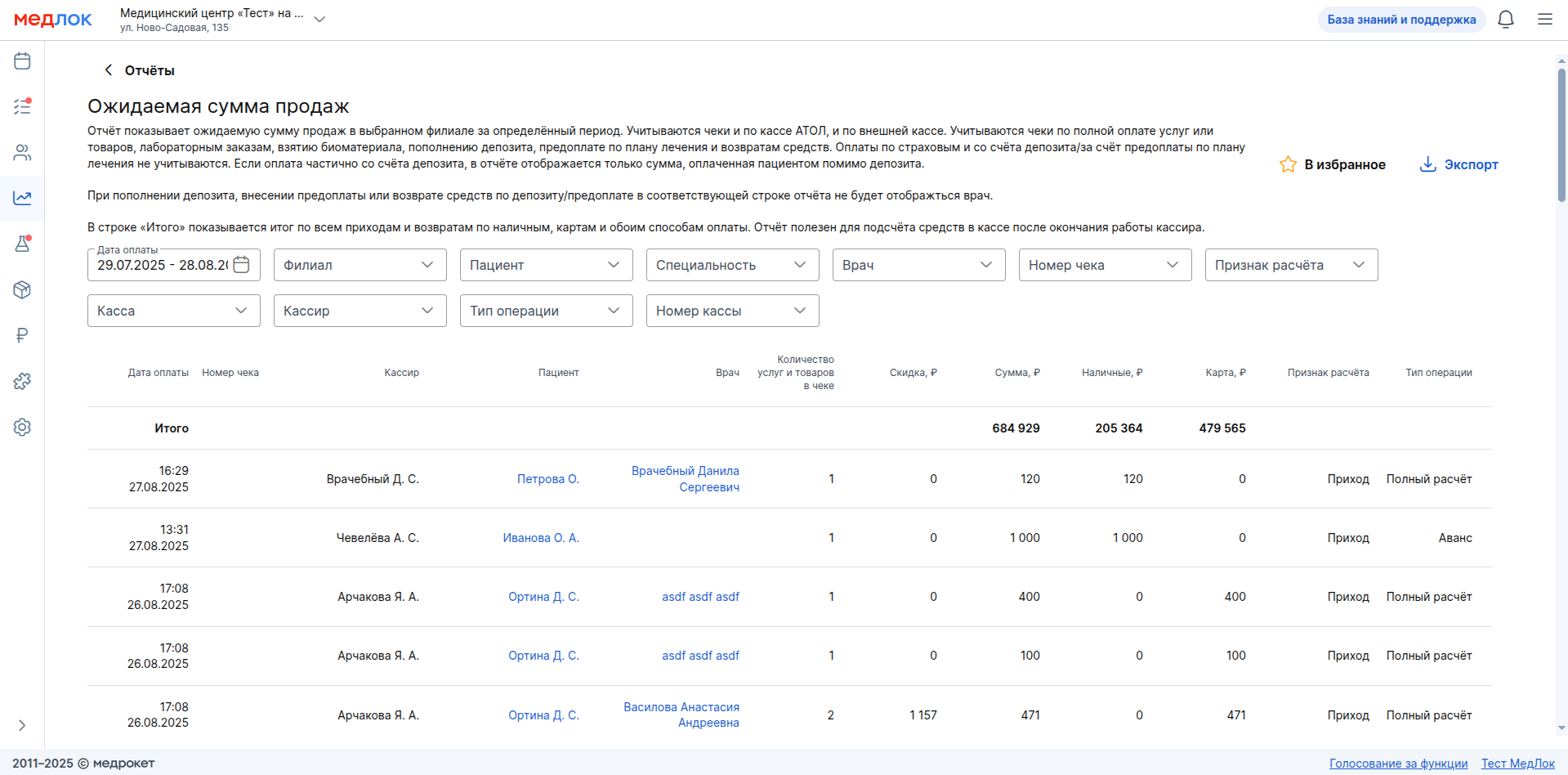Open the calendar schedule sidebar icon
Viewport: 1568px width, 775px height.
click(22, 60)
